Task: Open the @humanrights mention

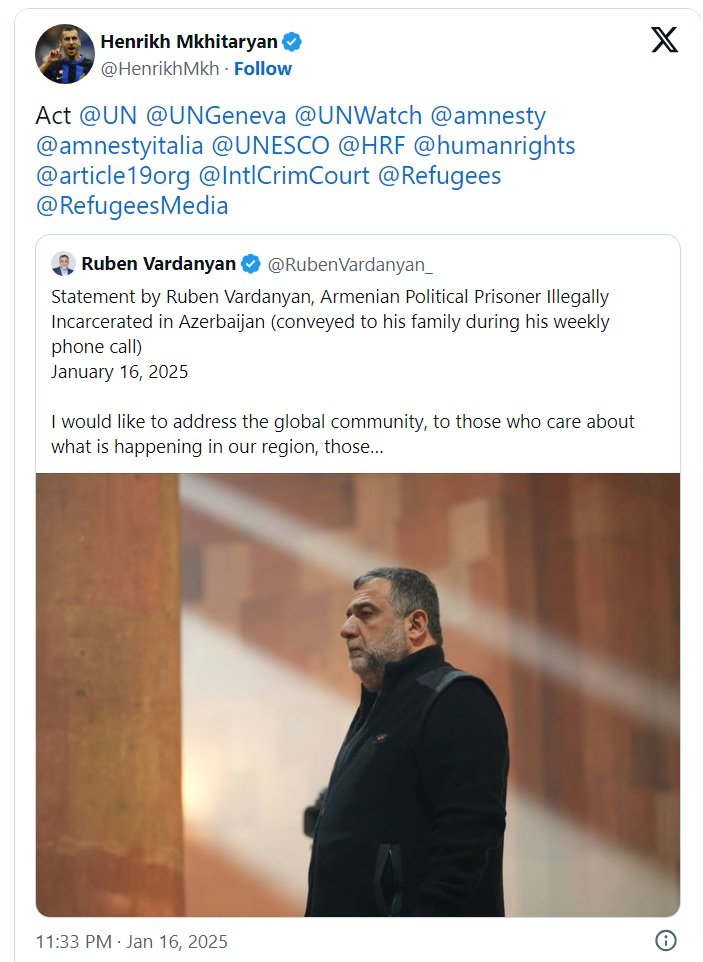Action: [x=494, y=146]
